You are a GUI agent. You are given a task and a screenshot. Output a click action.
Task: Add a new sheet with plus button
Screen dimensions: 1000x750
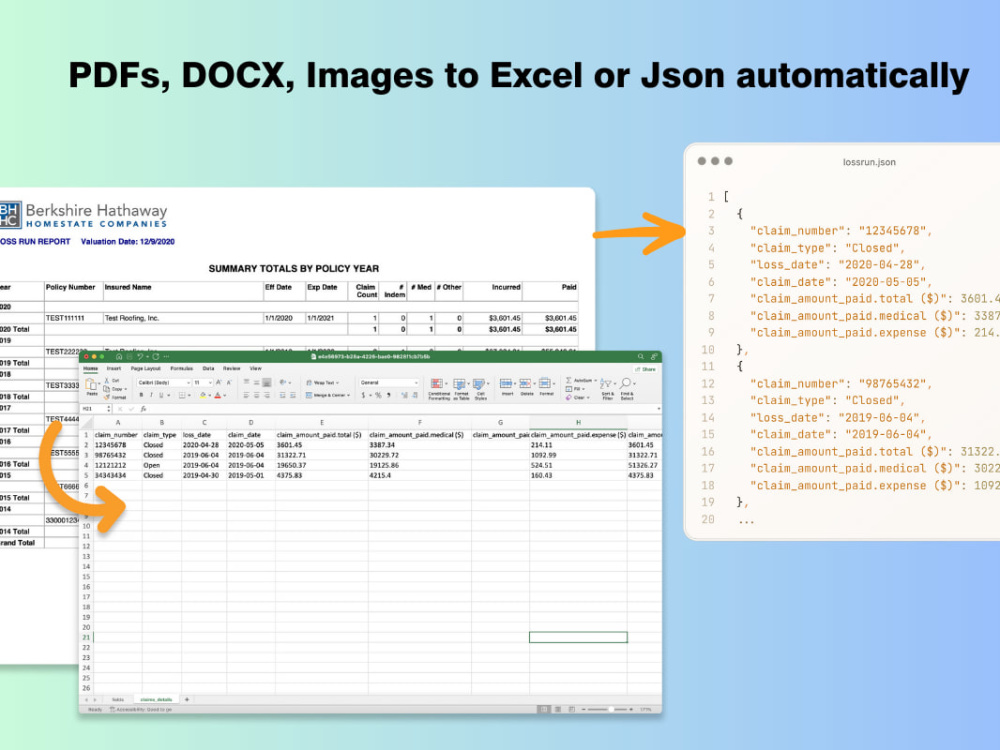click(x=187, y=699)
